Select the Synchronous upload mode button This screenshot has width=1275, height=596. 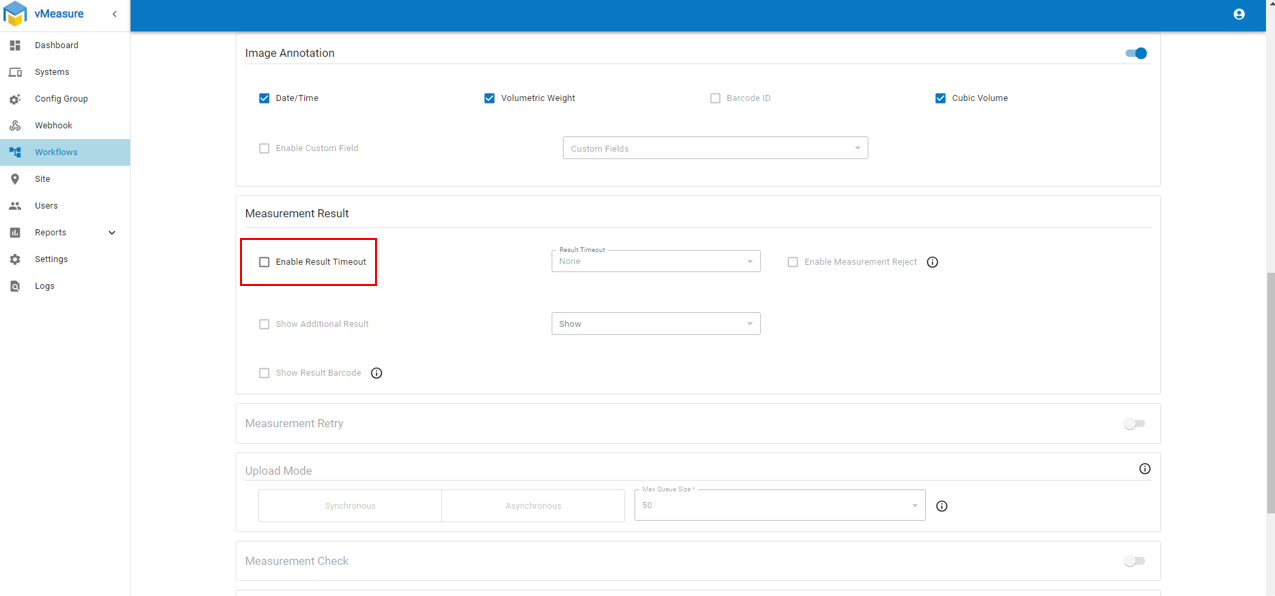350,506
